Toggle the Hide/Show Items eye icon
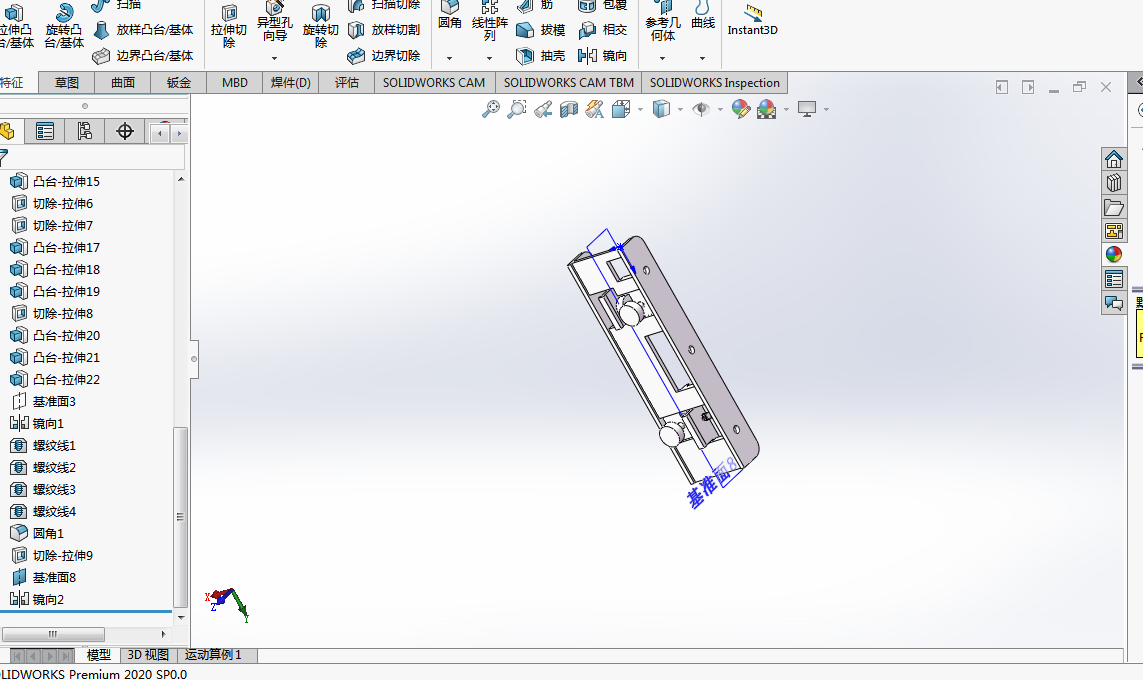This screenshot has width=1143, height=680. 701,109
